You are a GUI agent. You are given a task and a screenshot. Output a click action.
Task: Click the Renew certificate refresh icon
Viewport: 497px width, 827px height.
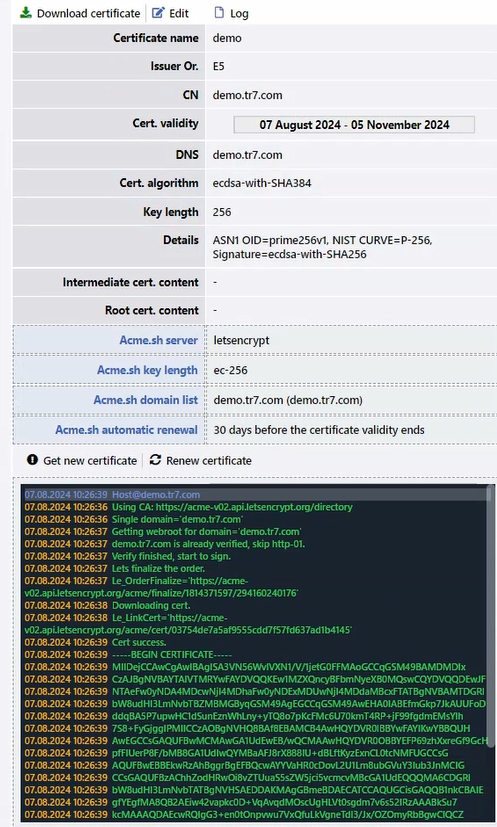point(155,460)
